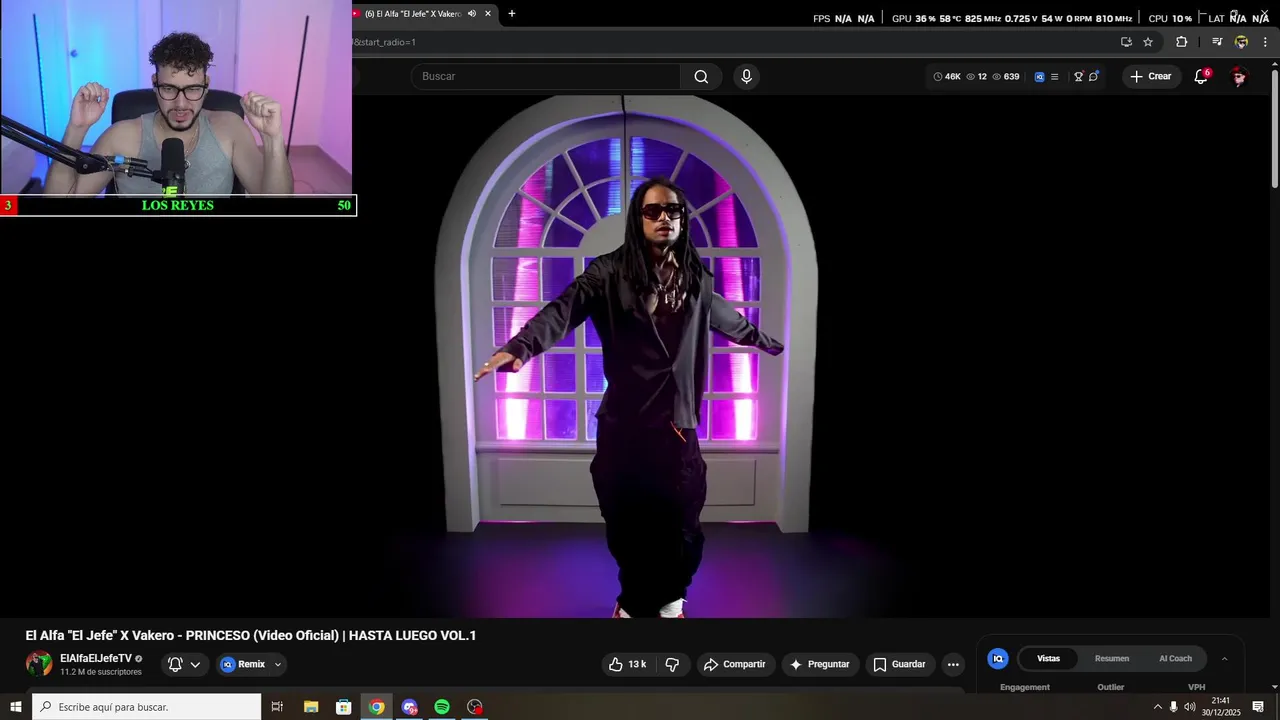The width and height of the screenshot is (1280, 720).
Task: Click the Preguntar button
Action: tap(819, 664)
